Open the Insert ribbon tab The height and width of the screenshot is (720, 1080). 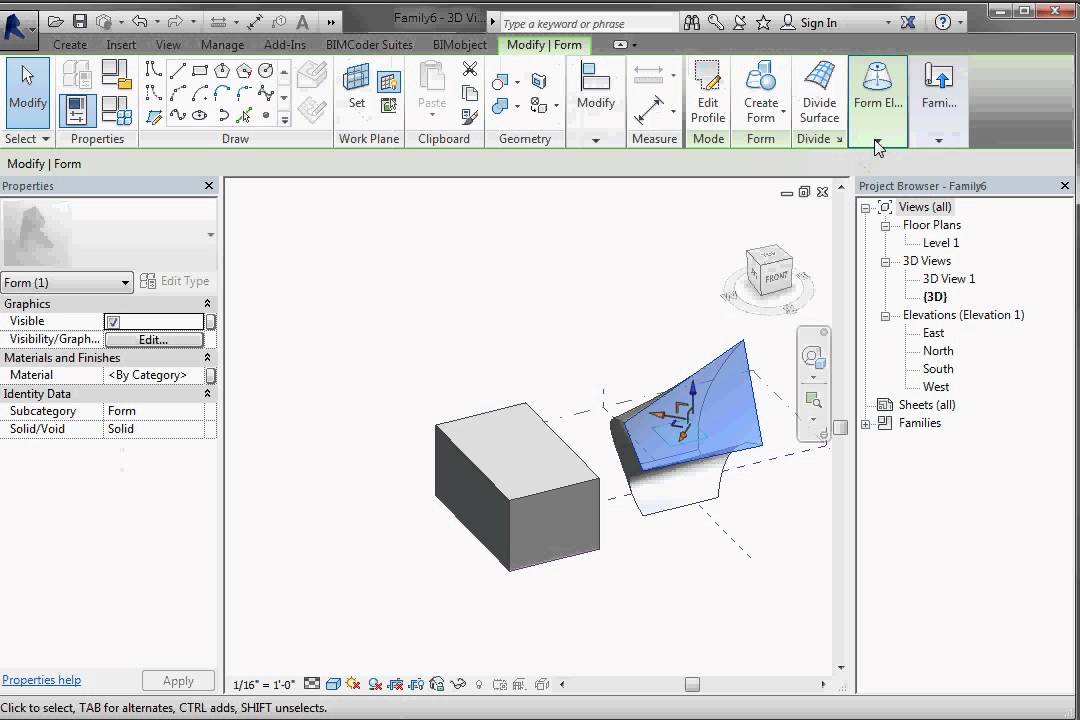(121, 45)
